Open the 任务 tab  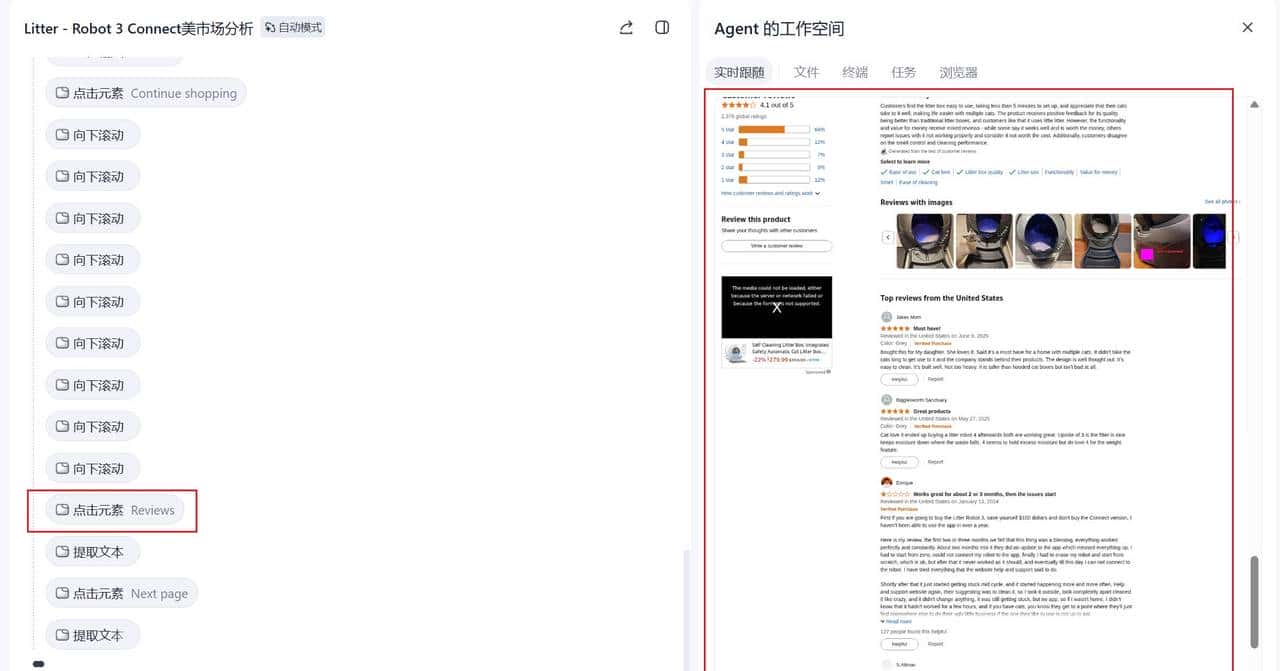click(903, 72)
